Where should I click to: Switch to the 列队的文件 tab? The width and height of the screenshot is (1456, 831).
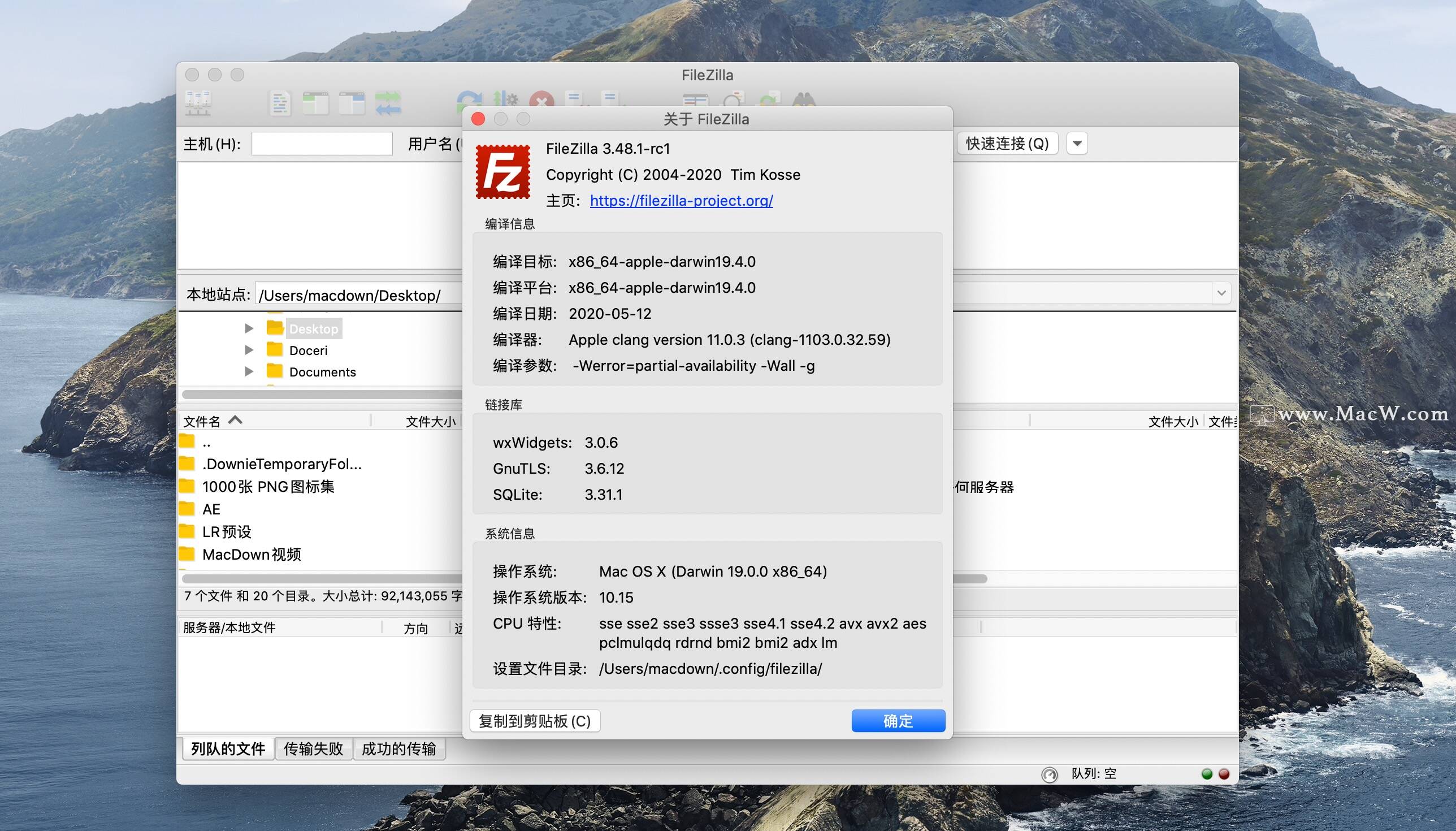pyautogui.click(x=228, y=748)
